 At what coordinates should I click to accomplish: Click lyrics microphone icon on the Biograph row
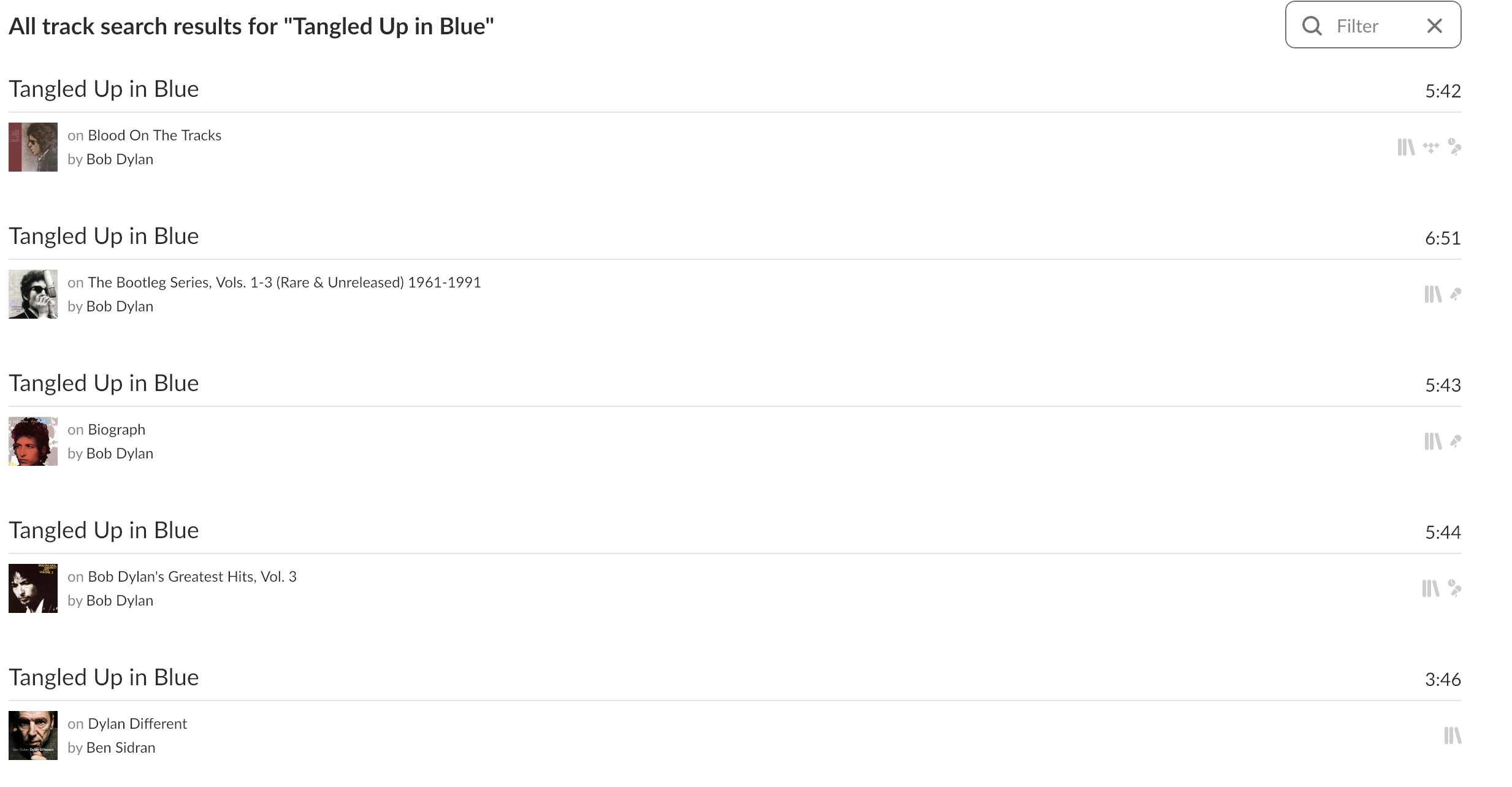(1456, 441)
